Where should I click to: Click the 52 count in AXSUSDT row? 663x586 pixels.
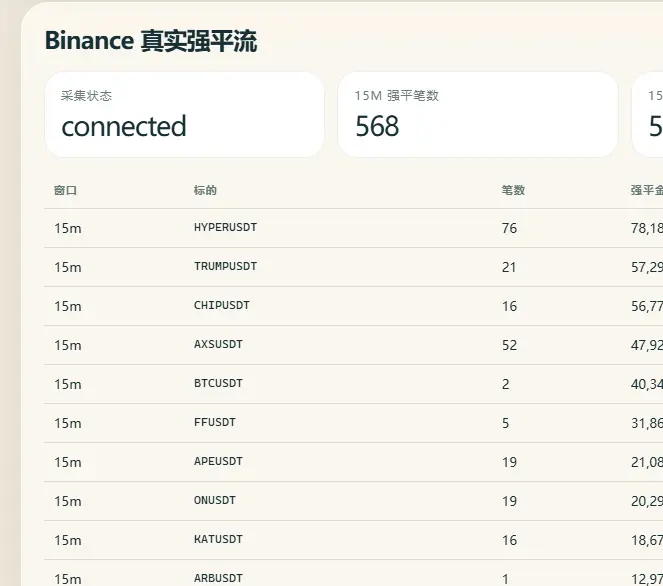pyautogui.click(x=509, y=345)
